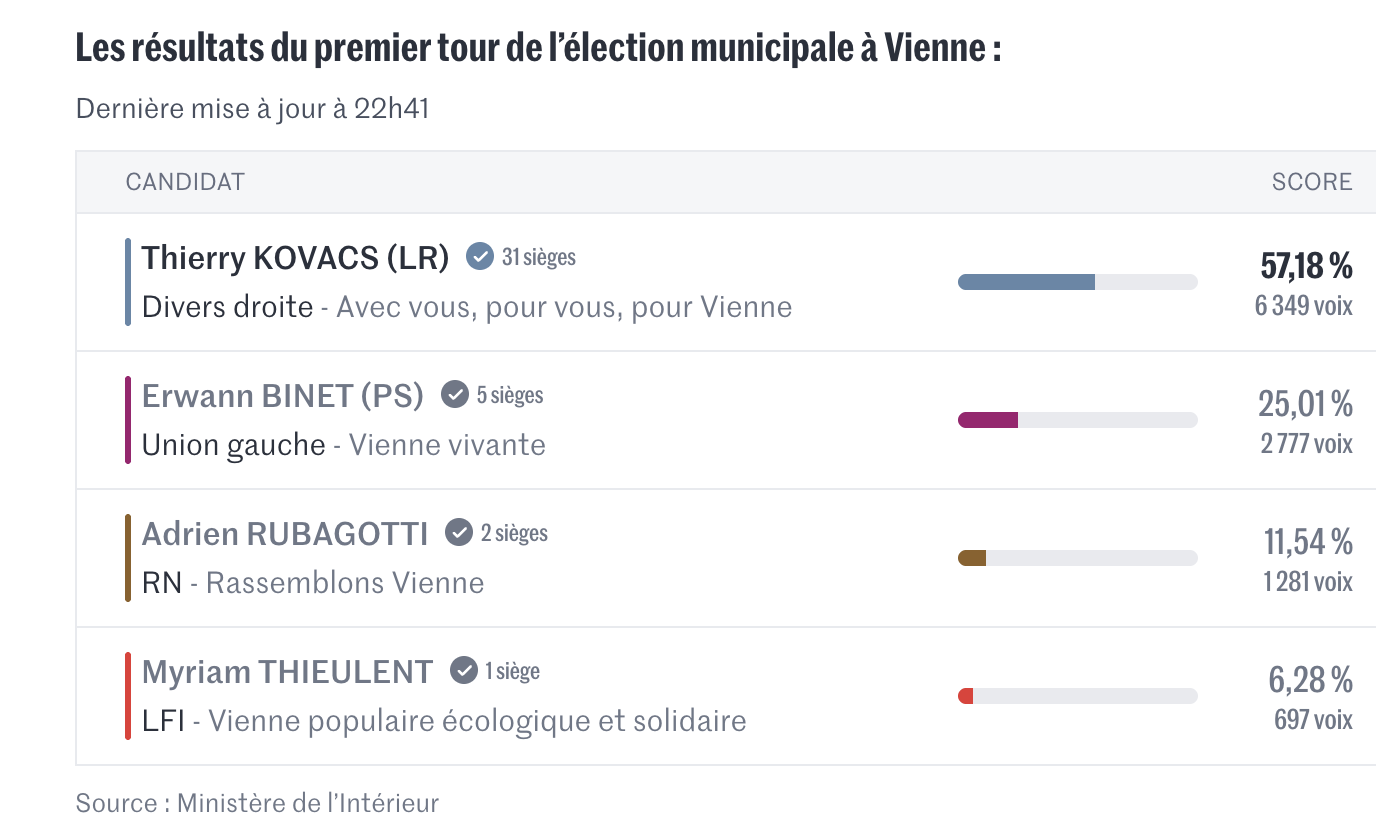Click the Myriam THIEULENT name
This screenshot has width=1376, height=828.
(287, 671)
